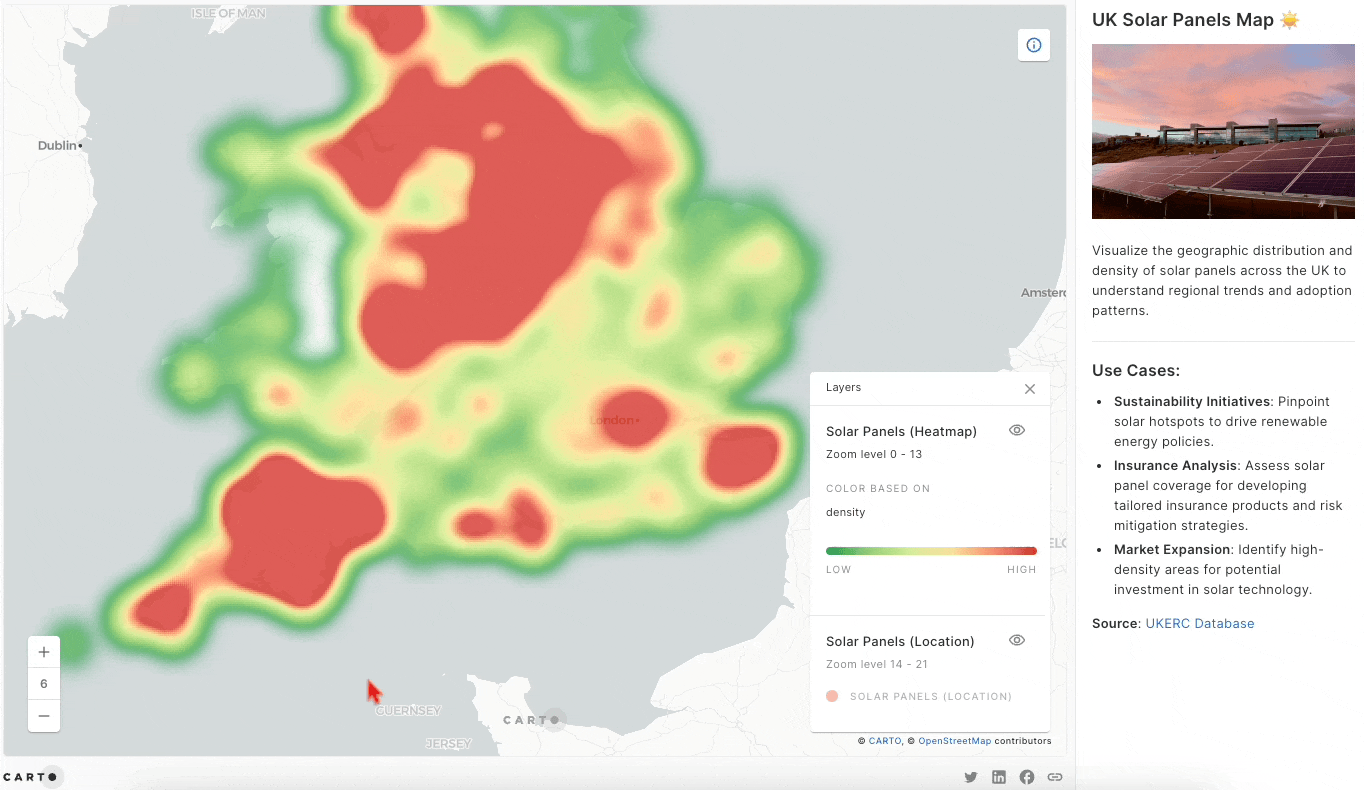Share the map on Twitter
This screenshot has height=790, width=1364.
point(970,777)
